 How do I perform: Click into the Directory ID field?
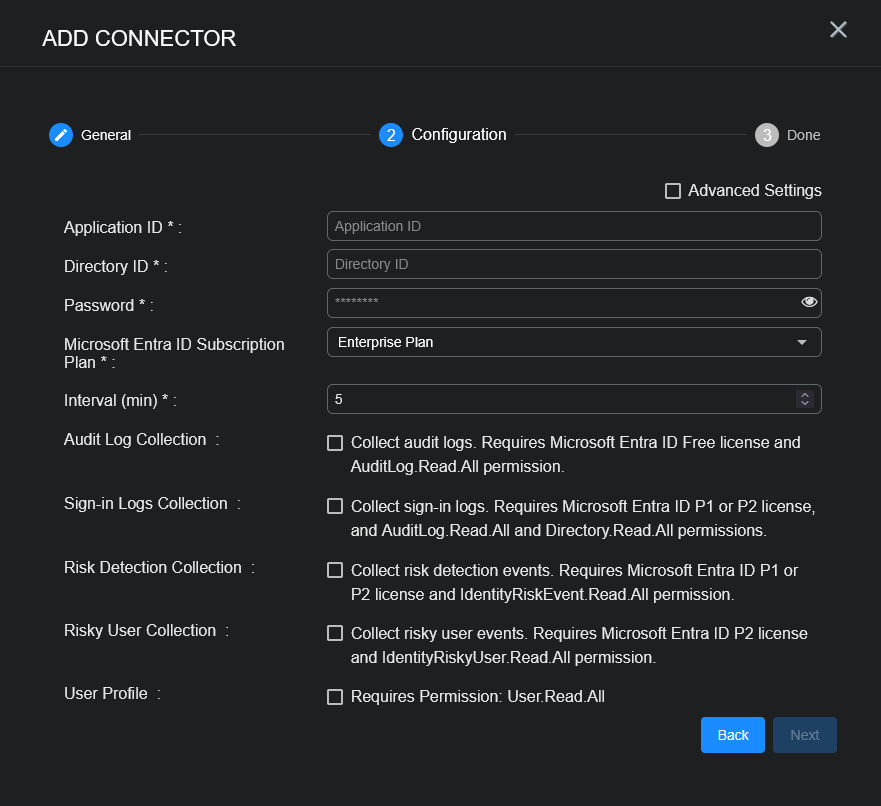[x=573, y=264]
